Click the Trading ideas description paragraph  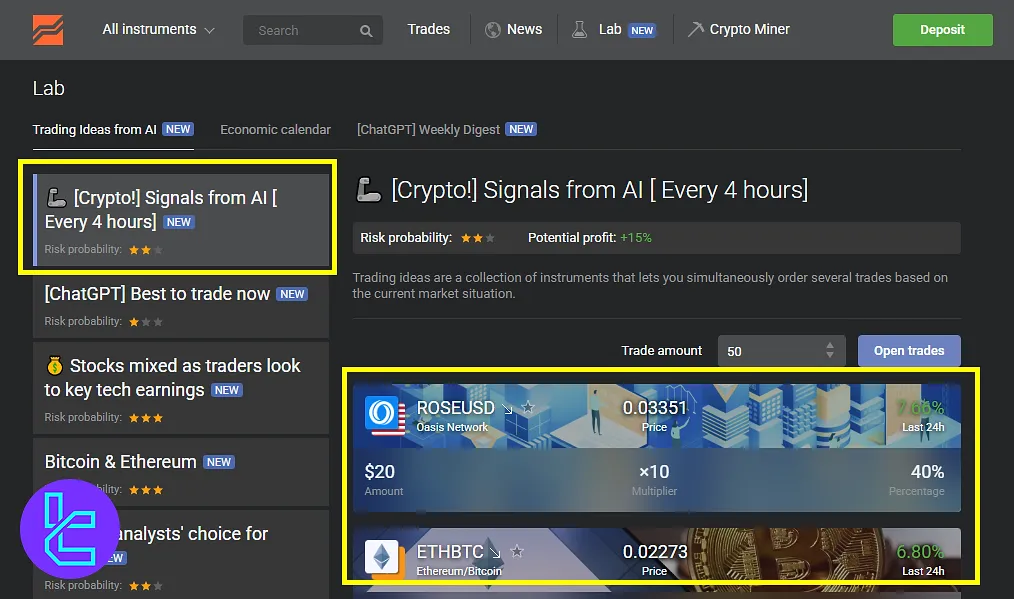tap(650, 285)
